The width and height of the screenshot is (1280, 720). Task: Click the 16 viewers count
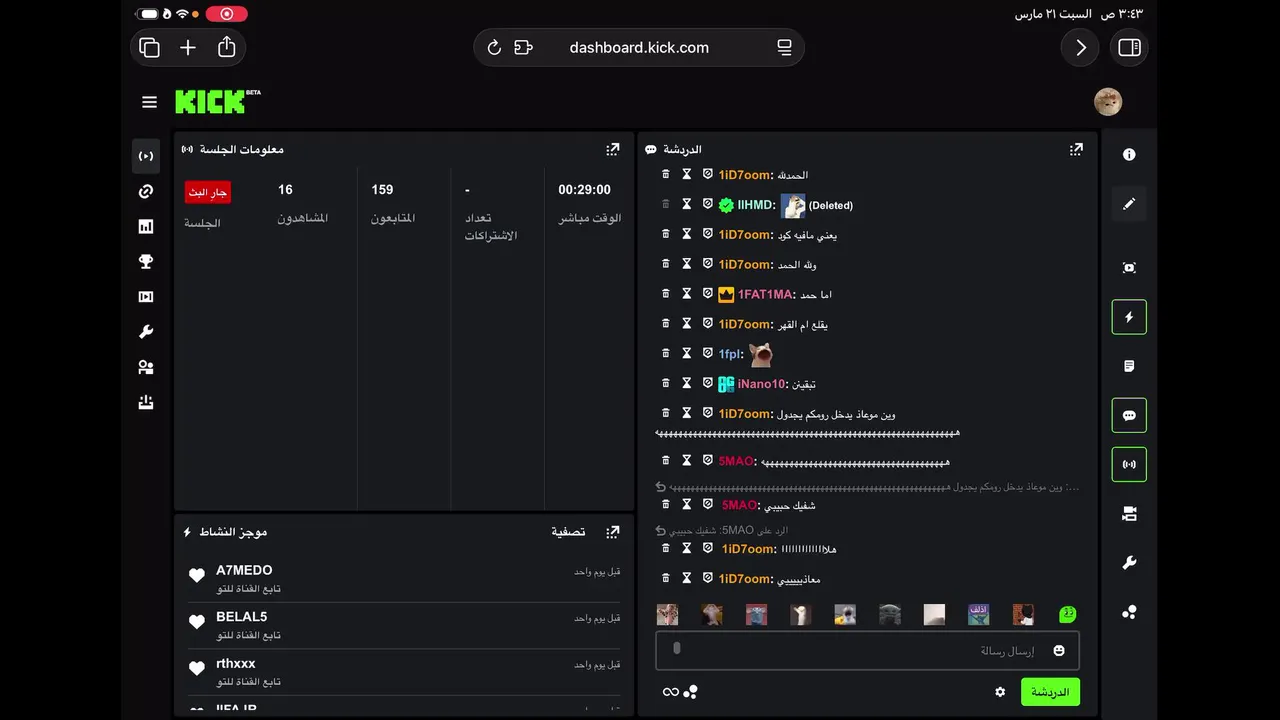(x=285, y=189)
